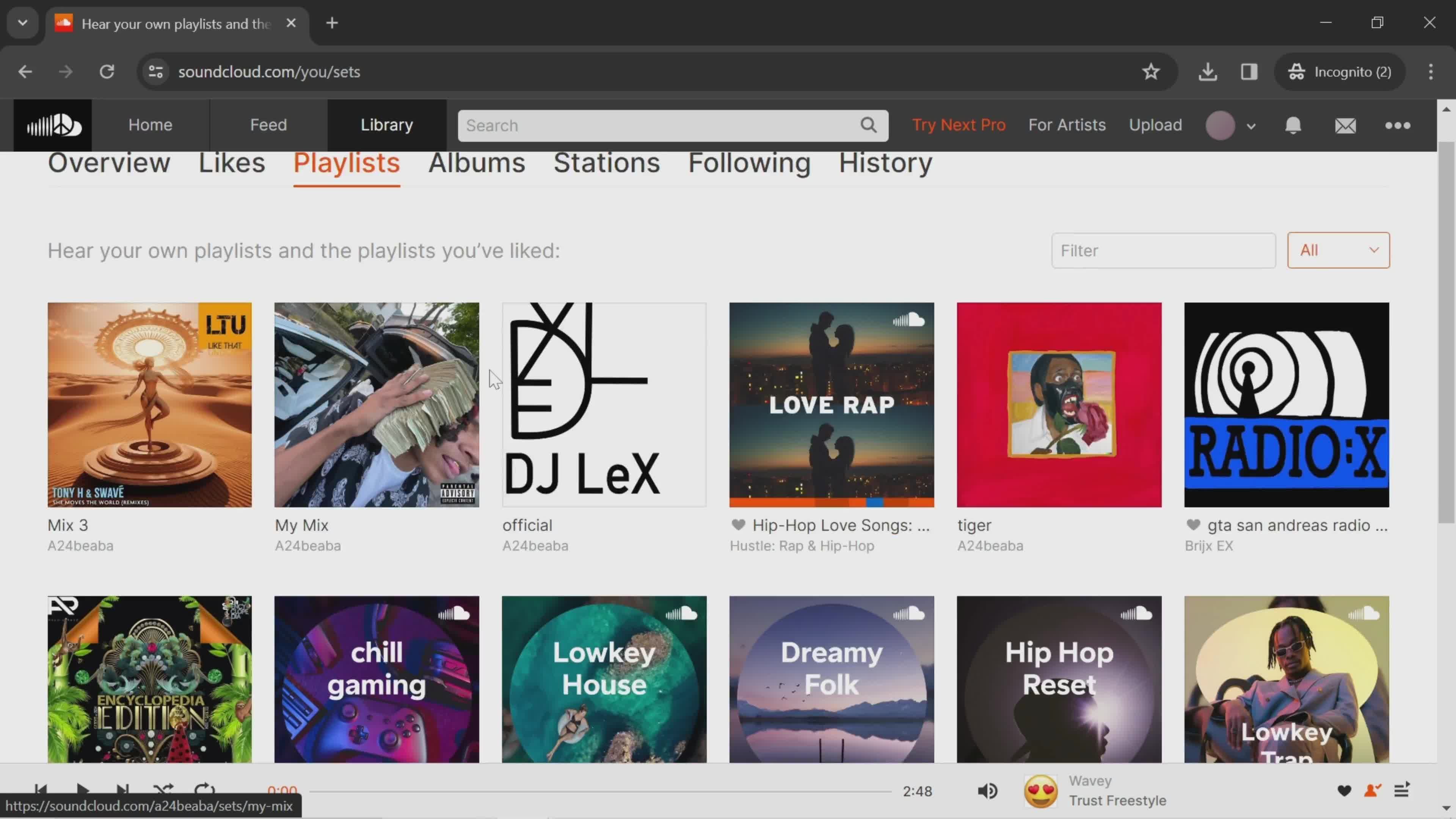
Task: Click the Try Next Pro button
Action: [958, 124]
